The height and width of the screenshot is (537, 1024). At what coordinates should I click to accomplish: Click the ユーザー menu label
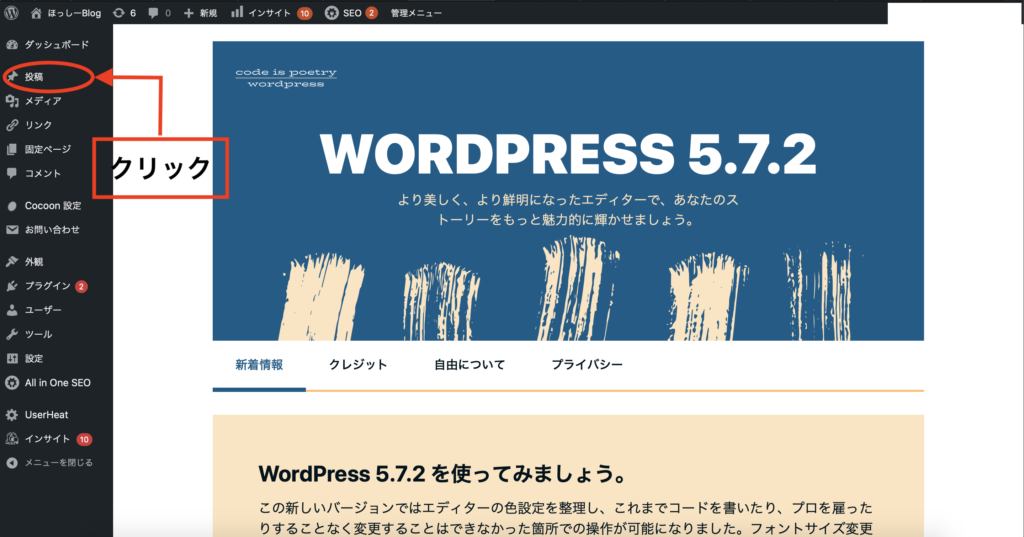[x=43, y=310]
